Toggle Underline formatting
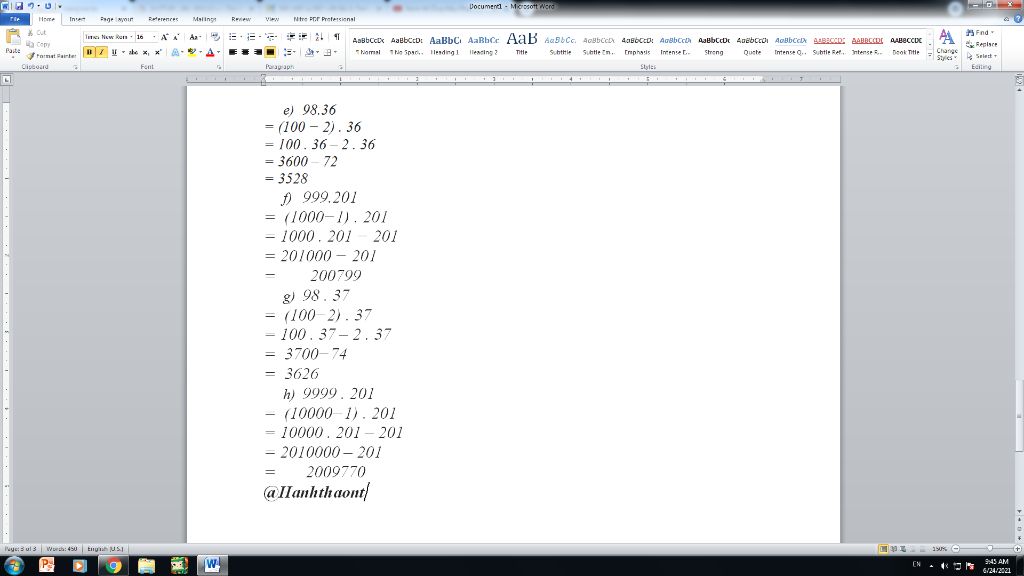The height and width of the screenshot is (576, 1024). coord(114,52)
